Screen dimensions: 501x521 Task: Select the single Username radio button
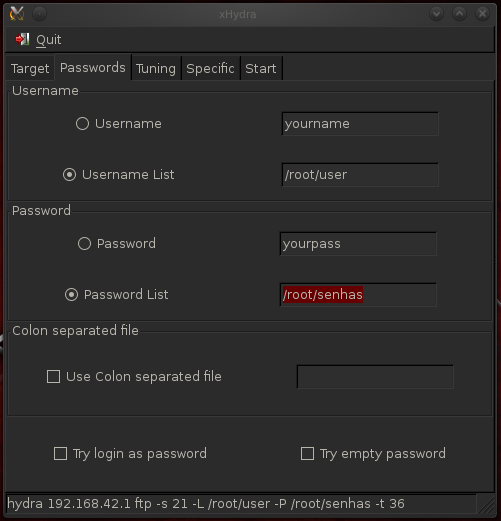pos(82,124)
